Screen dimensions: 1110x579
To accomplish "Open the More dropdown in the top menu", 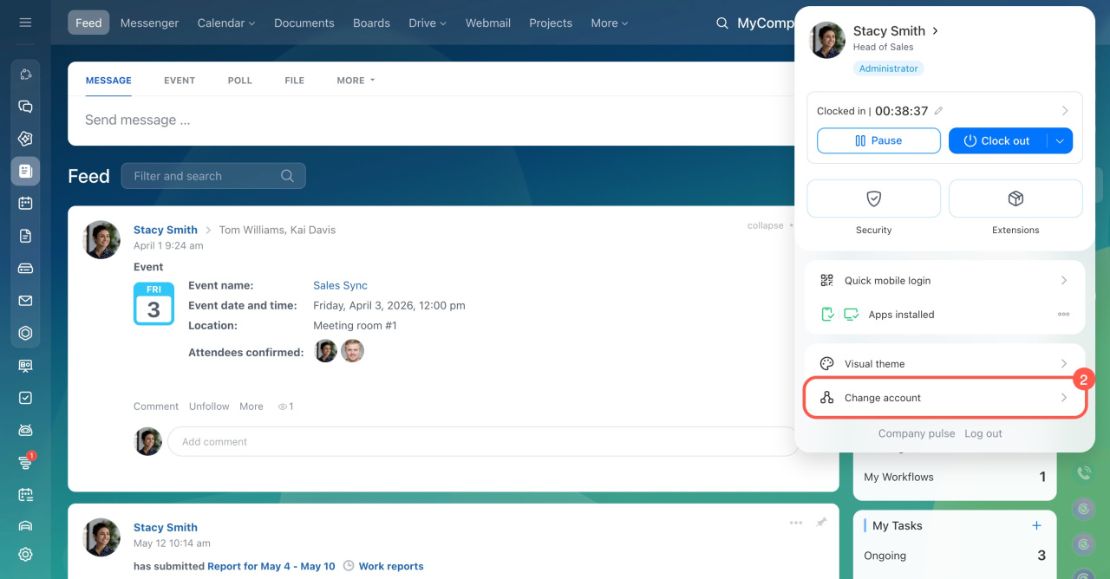I will tap(609, 23).
